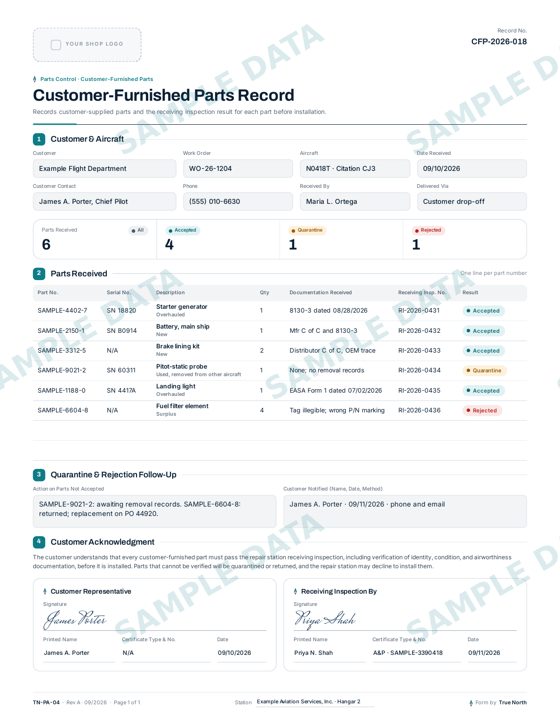560x725 pixels.
Task: Click customer representative date 09/10/2026
Action: [x=234, y=653]
